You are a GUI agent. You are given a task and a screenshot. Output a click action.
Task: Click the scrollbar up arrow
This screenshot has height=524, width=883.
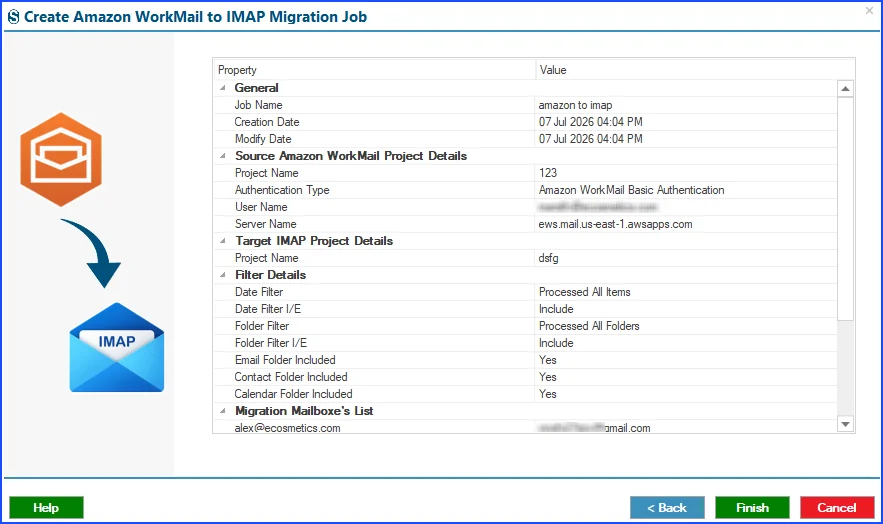[845, 88]
